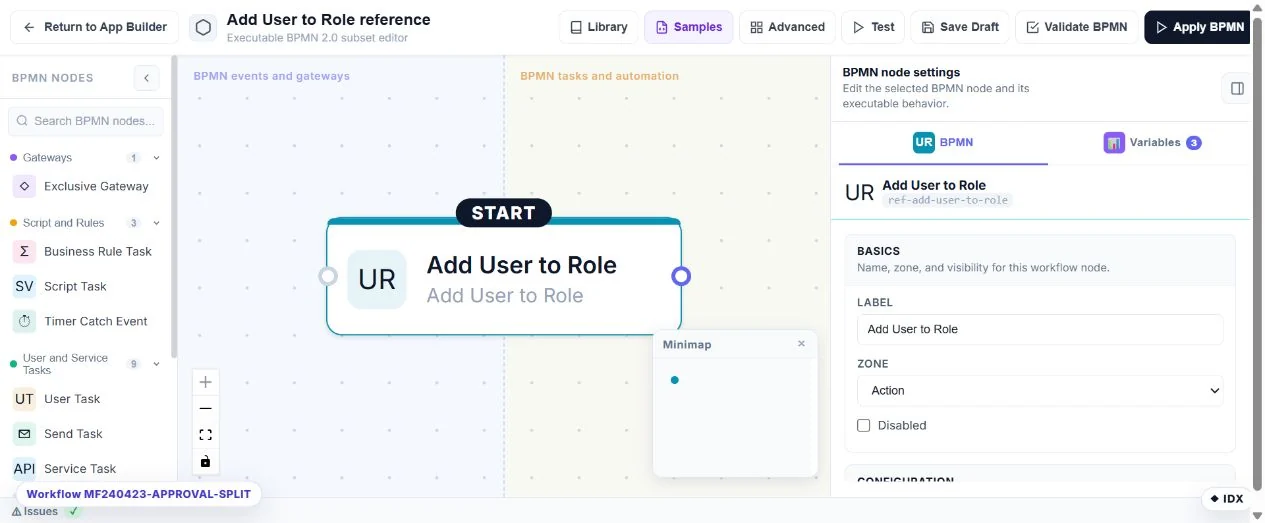
Task: Click the node's left input handle
Action: click(x=327, y=276)
